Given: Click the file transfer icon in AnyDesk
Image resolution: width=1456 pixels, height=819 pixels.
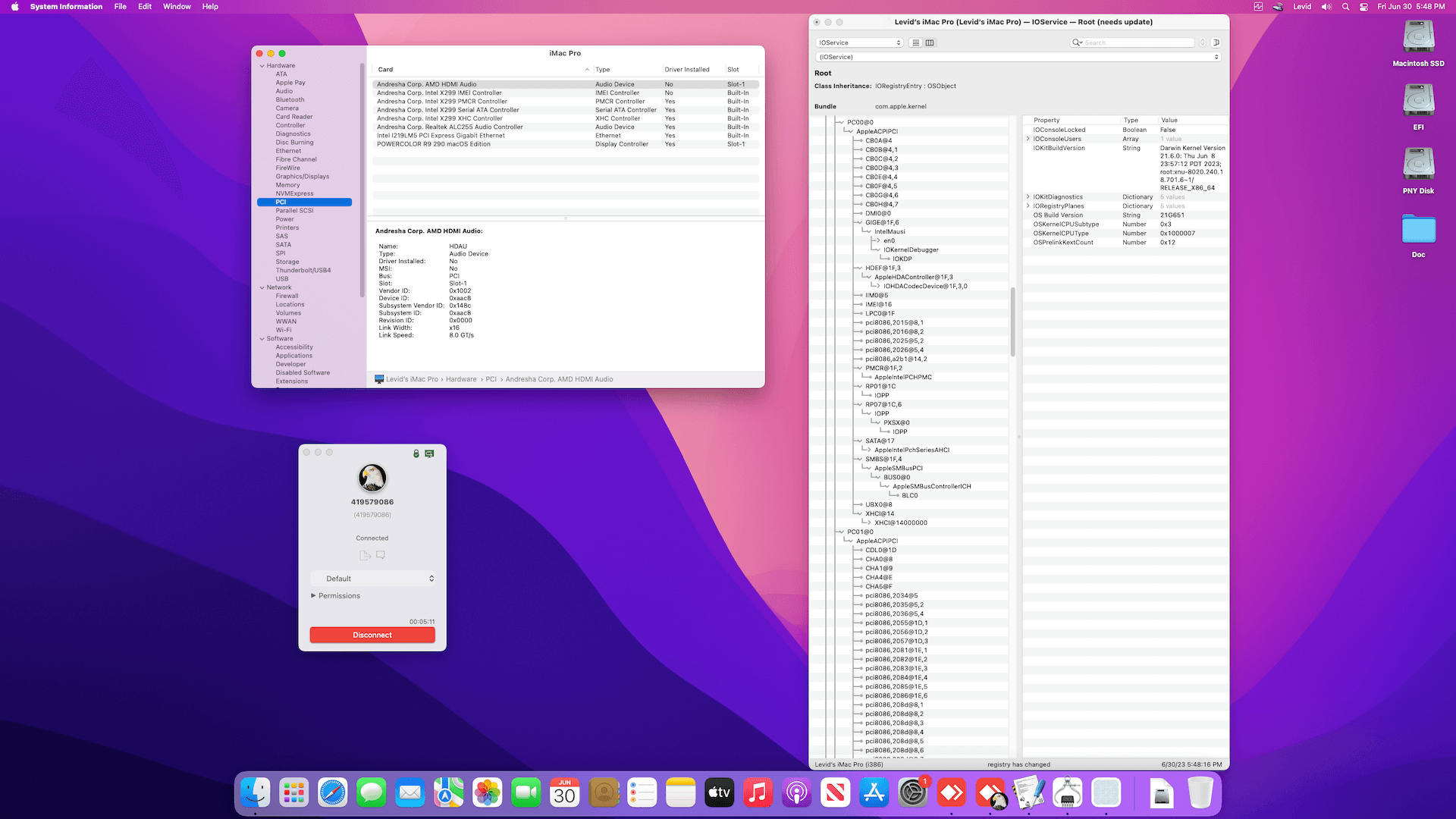Looking at the screenshot, I should 365,555.
